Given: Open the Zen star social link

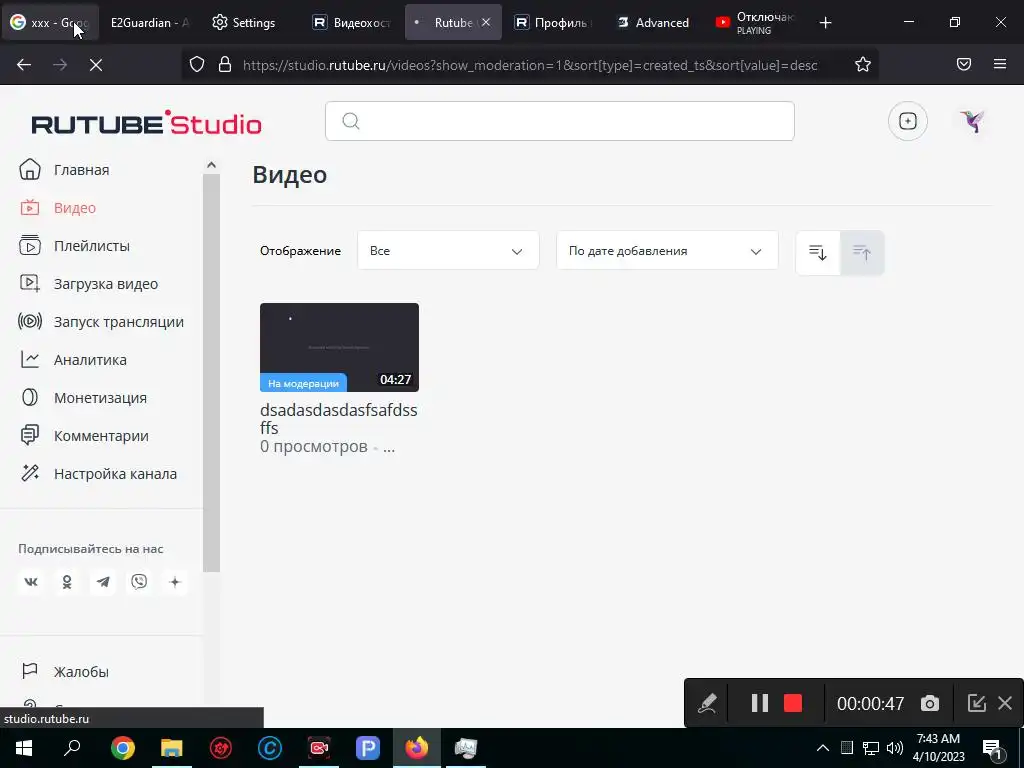Looking at the screenshot, I should pos(174,582).
